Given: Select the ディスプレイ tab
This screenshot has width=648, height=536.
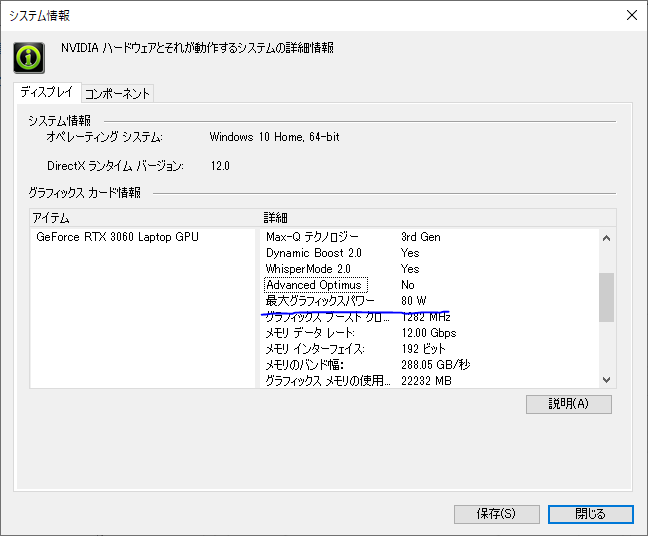Looking at the screenshot, I should 47,92.
